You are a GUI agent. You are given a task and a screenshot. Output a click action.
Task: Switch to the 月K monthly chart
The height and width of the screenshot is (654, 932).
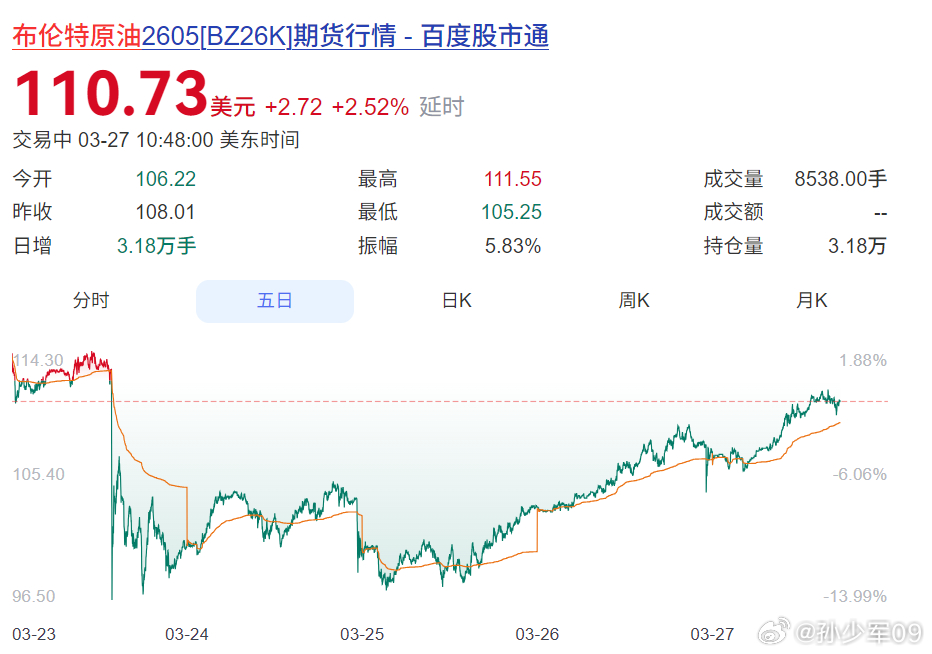(811, 299)
